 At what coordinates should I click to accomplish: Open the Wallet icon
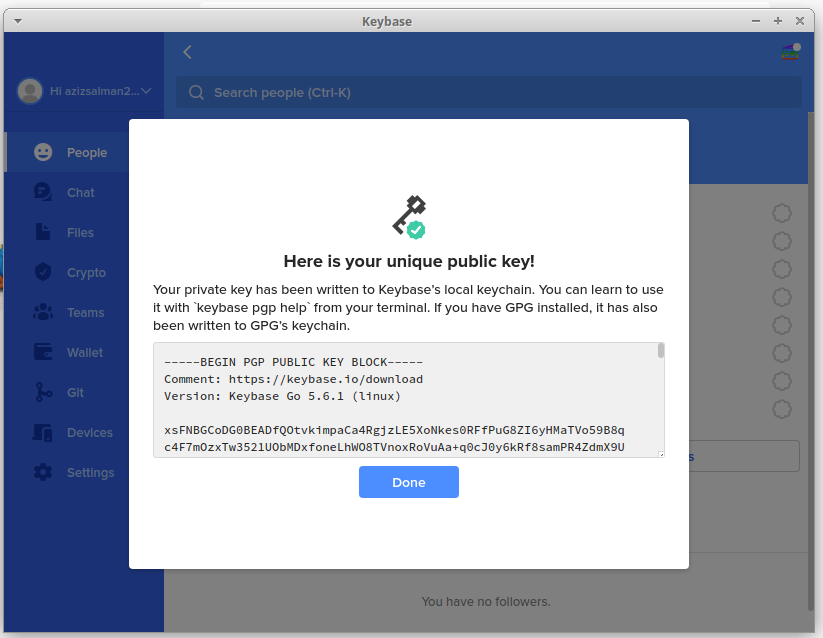pyautogui.click(x=43, y=352)
